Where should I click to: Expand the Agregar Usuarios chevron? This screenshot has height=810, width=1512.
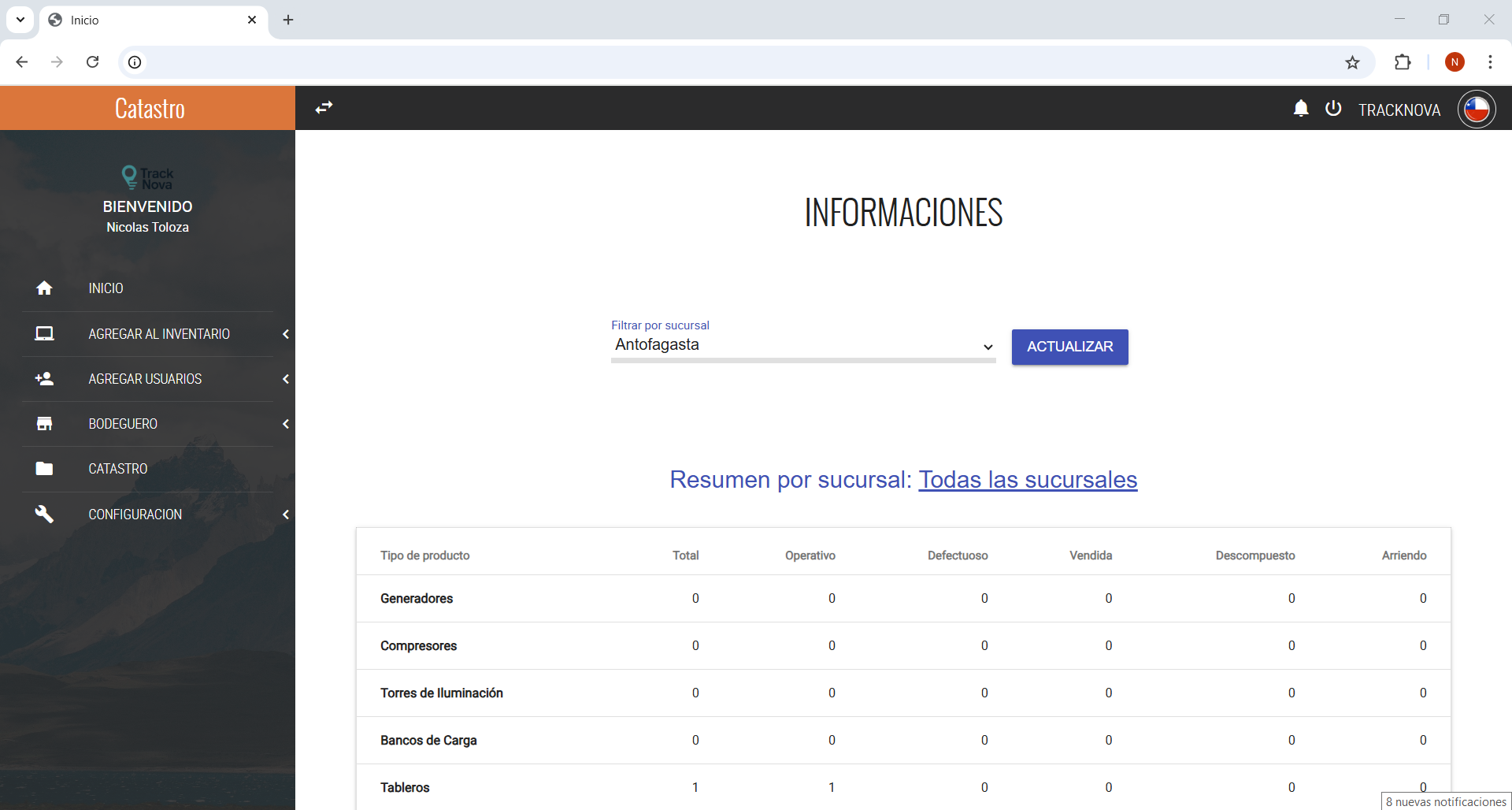(285, 379)
